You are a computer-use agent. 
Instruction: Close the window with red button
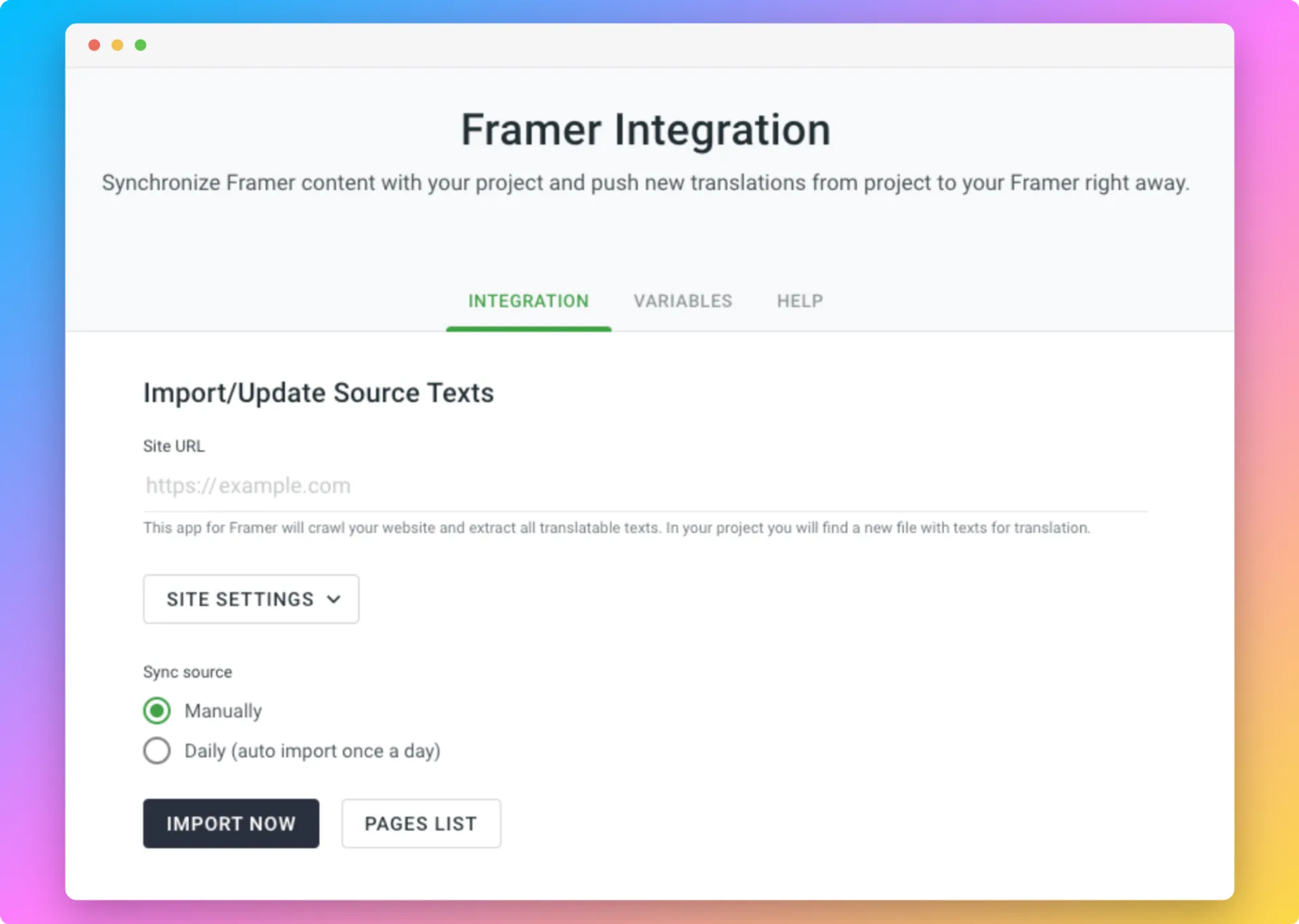click(94, 45)
